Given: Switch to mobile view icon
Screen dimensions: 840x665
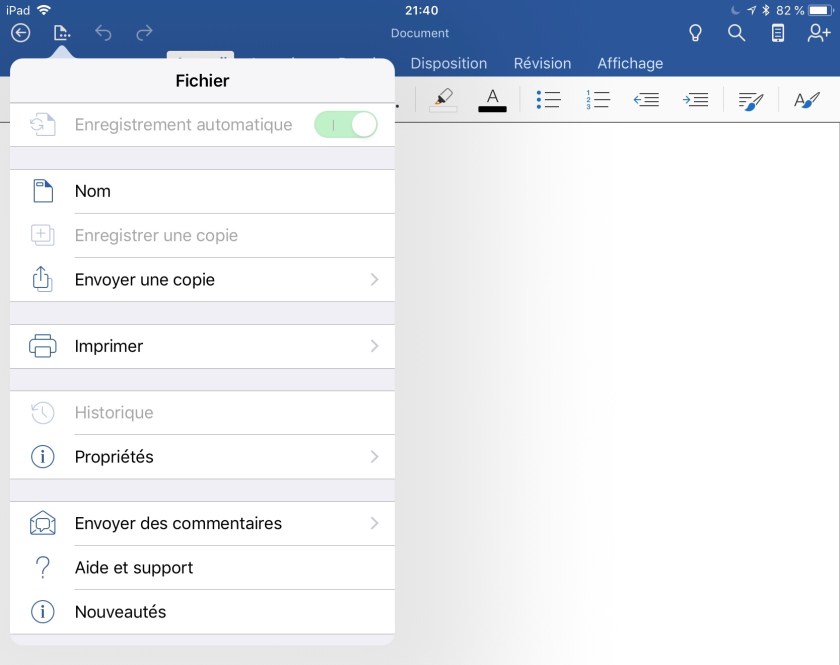Looking at the screenshot, I should coord(778,33).
